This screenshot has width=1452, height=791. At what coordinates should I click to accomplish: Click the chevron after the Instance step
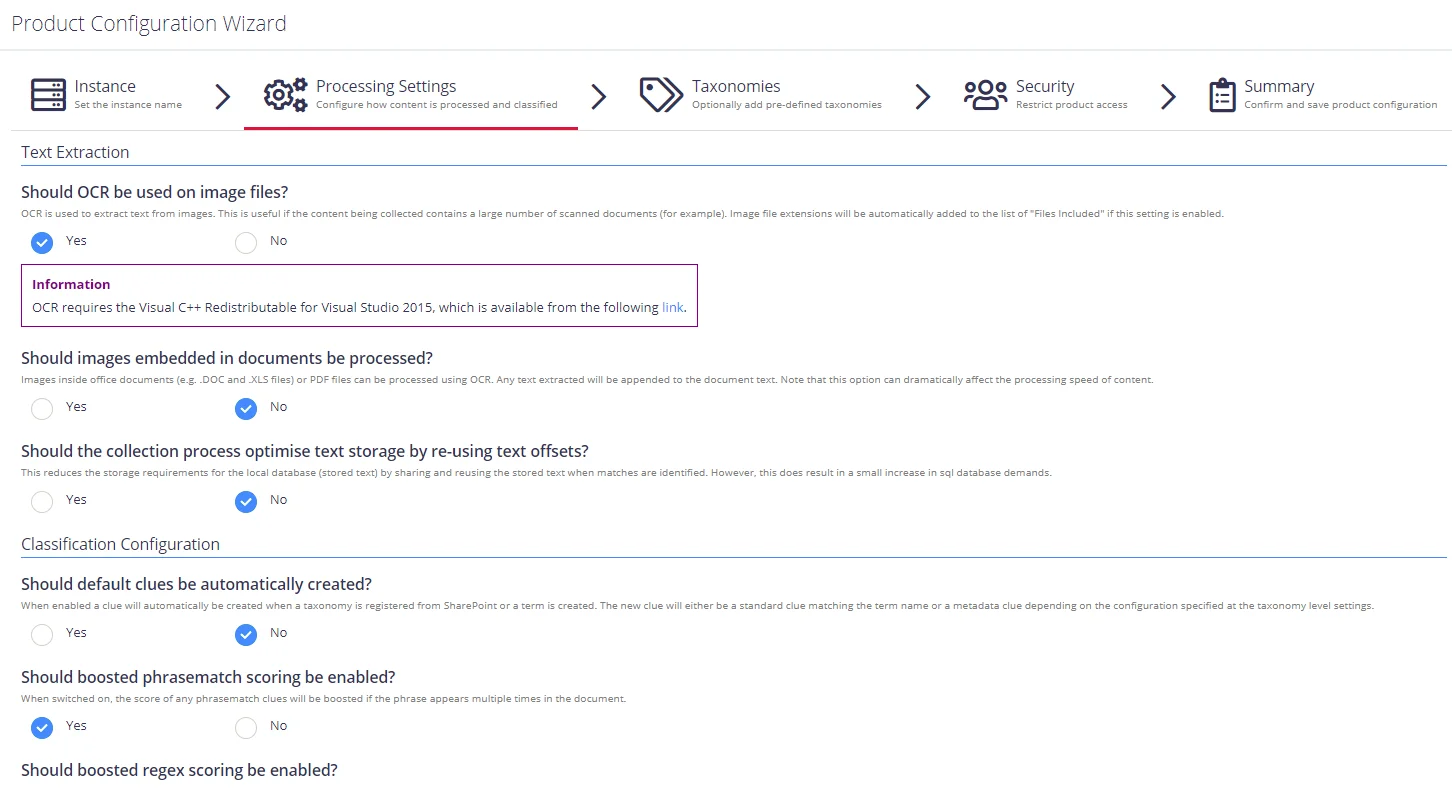pos(223,96)
